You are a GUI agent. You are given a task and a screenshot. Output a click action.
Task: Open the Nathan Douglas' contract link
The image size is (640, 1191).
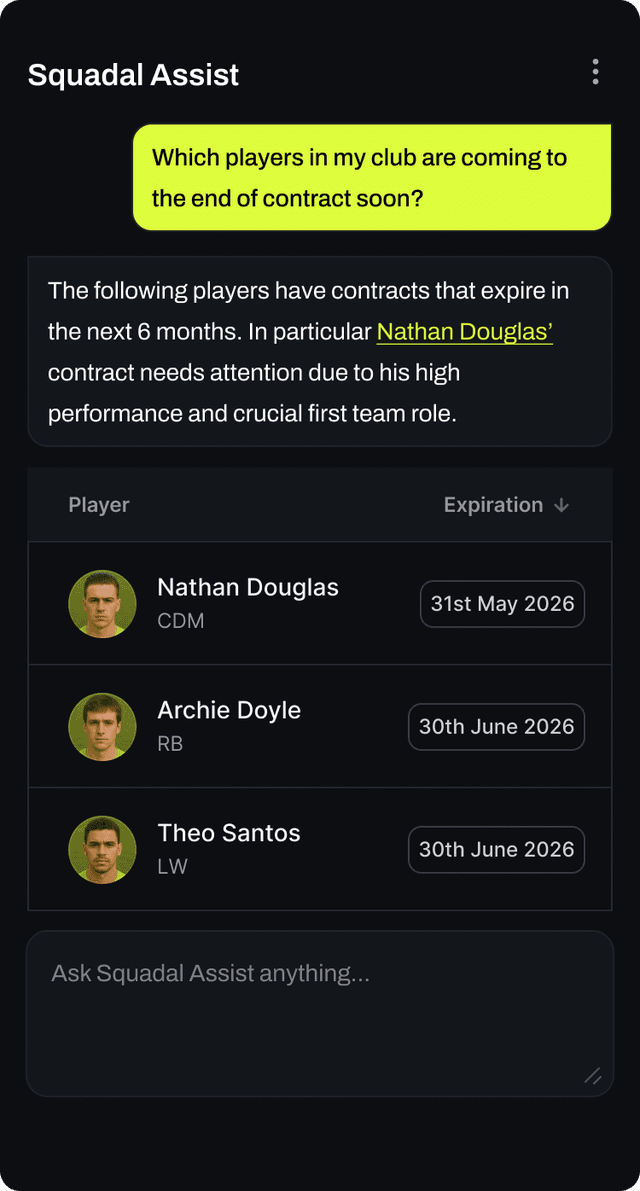pos(464,331)
